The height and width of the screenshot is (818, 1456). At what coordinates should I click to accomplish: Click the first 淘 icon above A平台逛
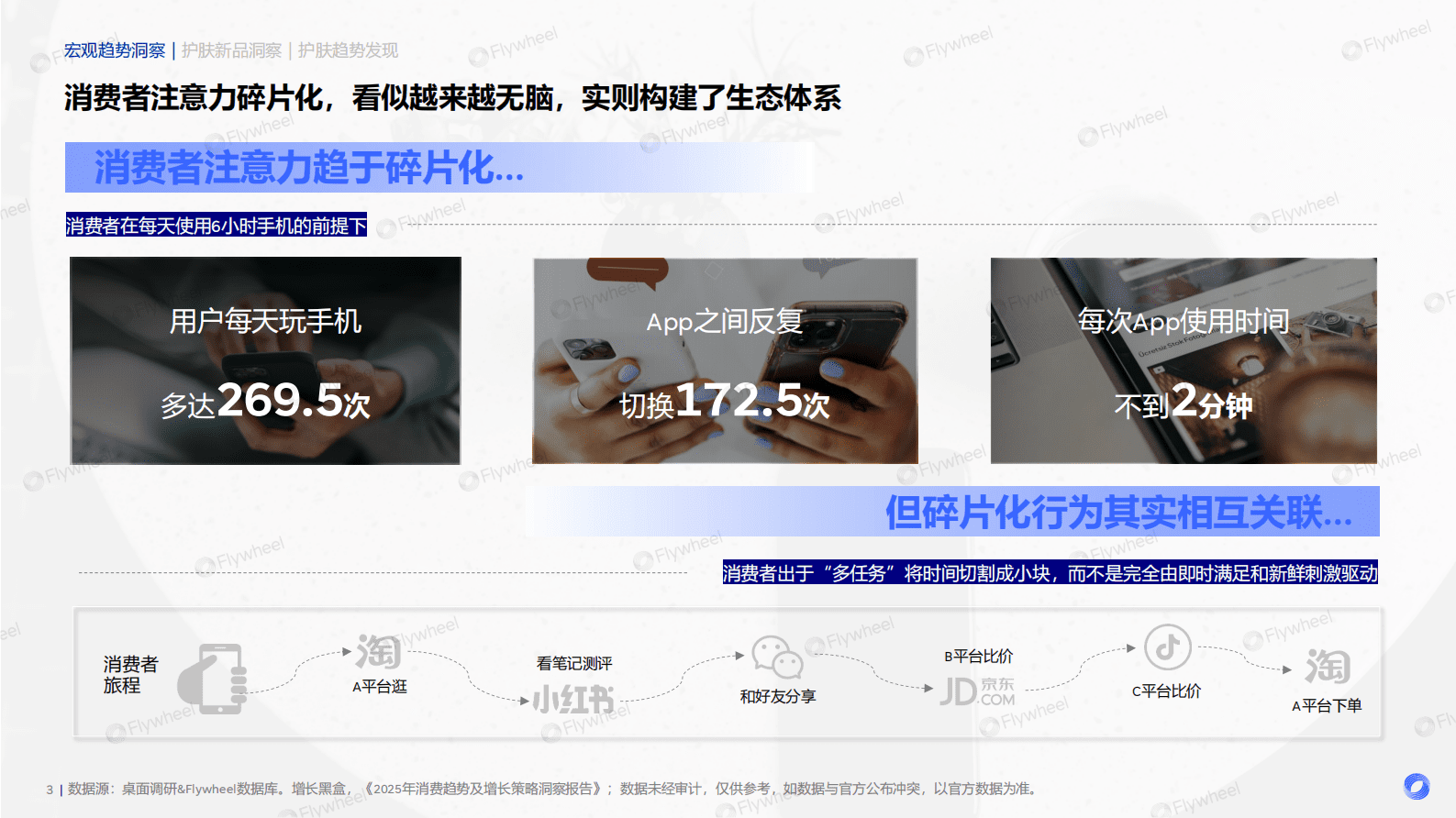click(x=379, y=652)
